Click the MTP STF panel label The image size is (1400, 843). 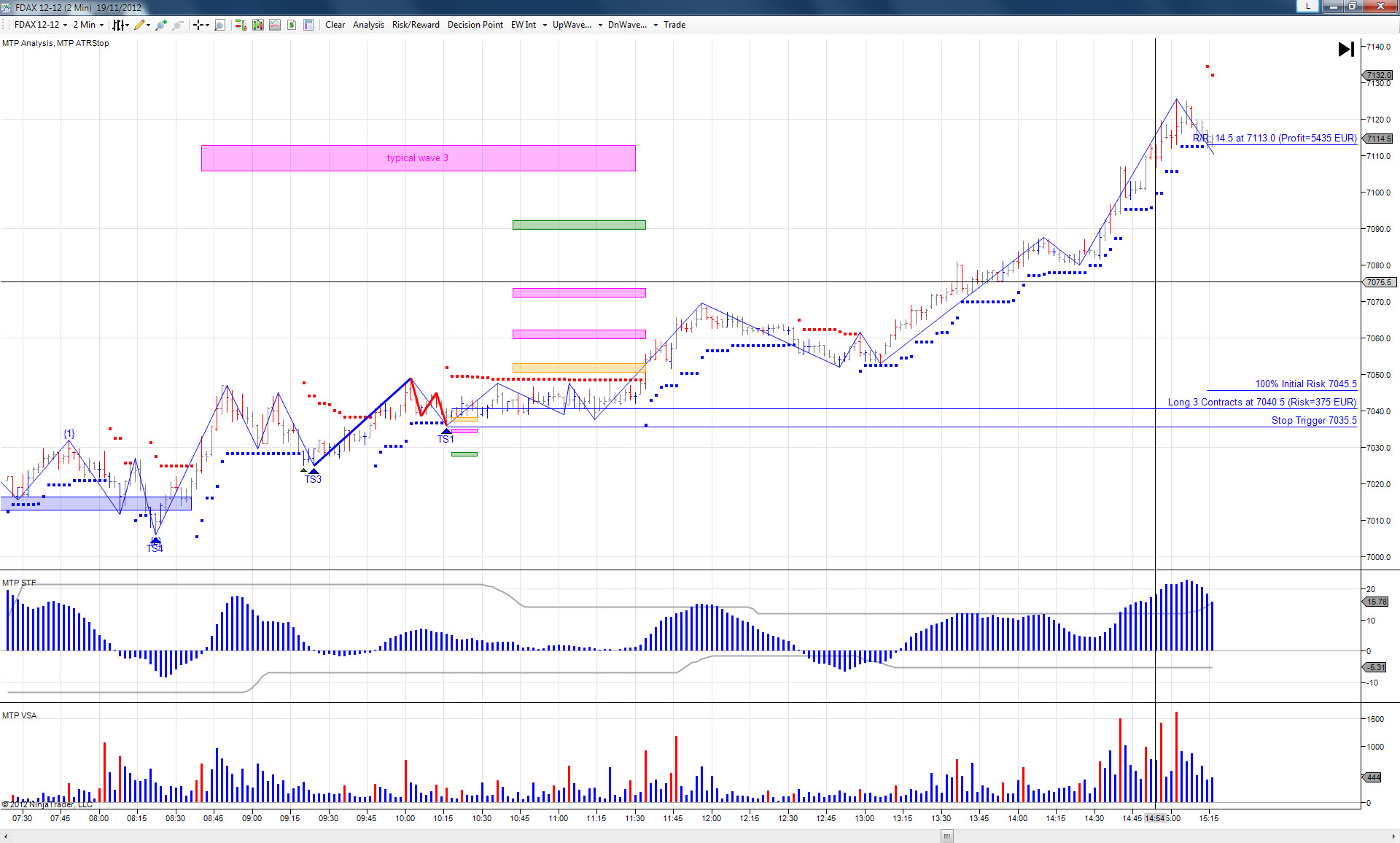pos(19,583)
